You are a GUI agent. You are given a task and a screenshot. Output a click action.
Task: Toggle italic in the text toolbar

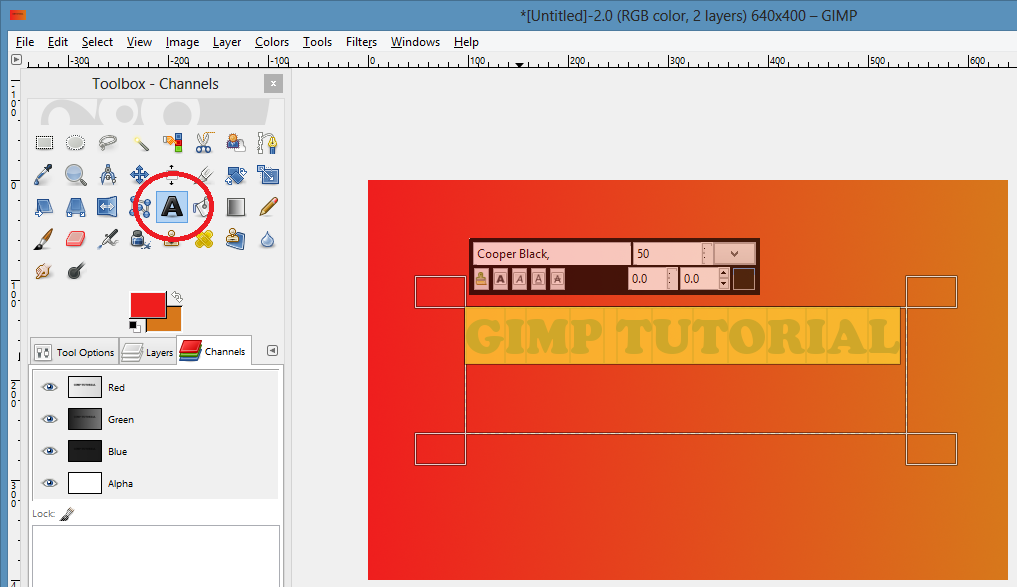519,280
